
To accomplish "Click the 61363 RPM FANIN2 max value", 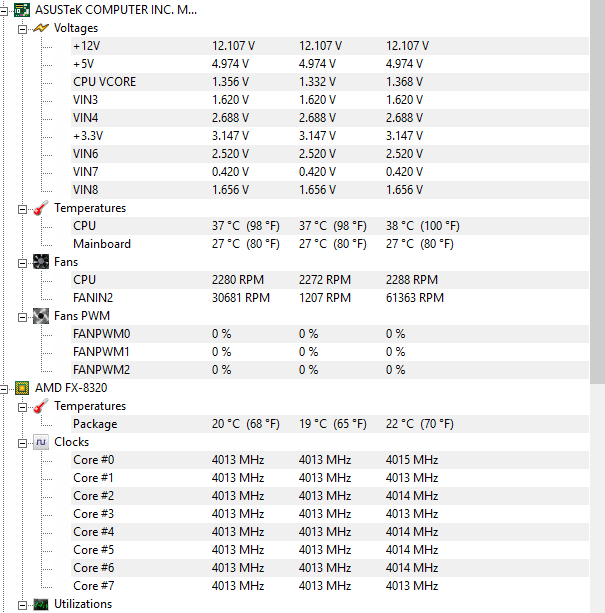I will click(x=415, y=298).
